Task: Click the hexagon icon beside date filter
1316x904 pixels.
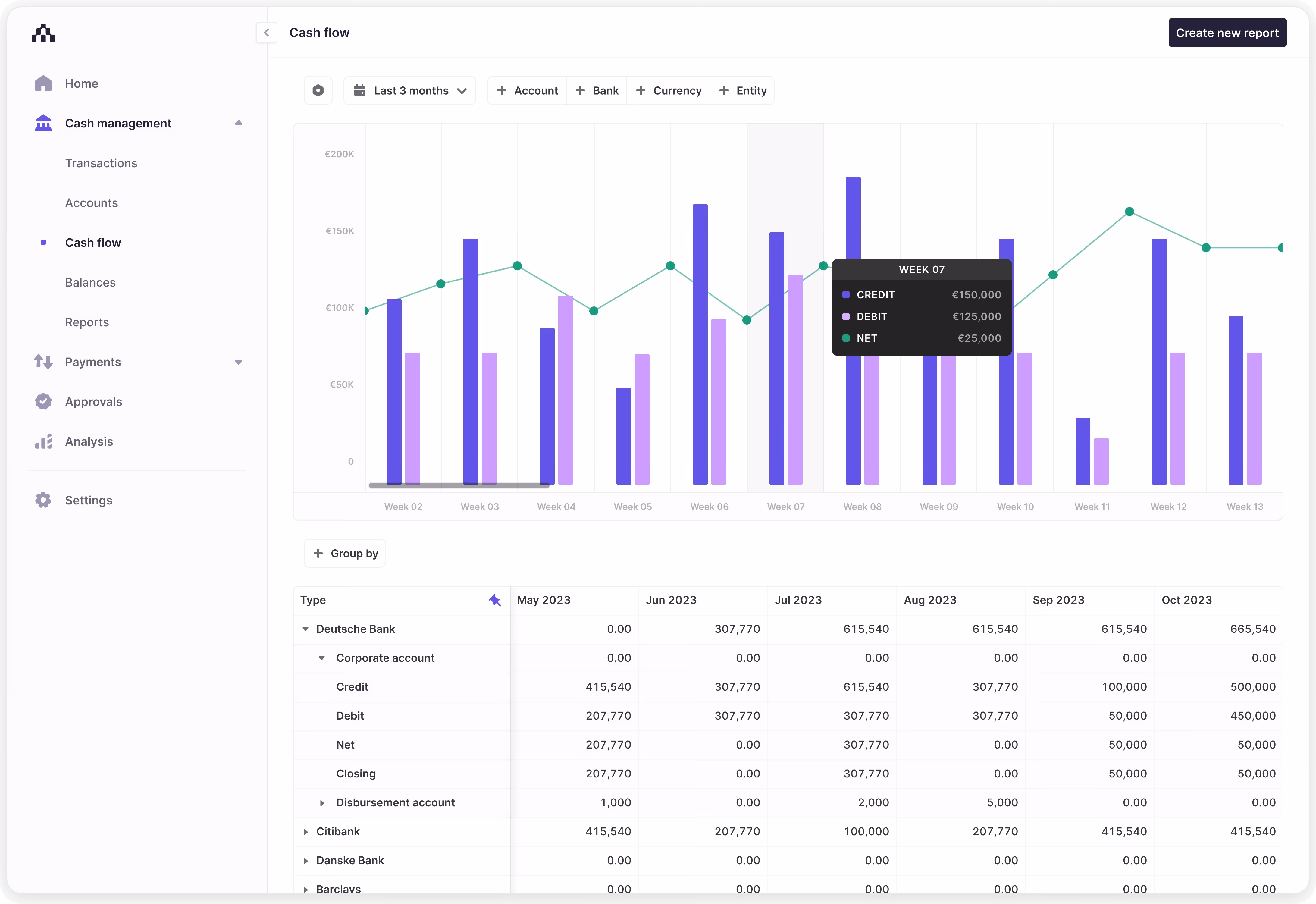Action: tap(318, 91)
